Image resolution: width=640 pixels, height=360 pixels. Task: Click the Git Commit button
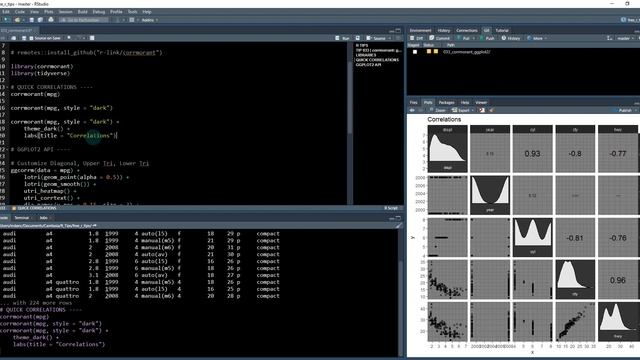coord(439,38)
